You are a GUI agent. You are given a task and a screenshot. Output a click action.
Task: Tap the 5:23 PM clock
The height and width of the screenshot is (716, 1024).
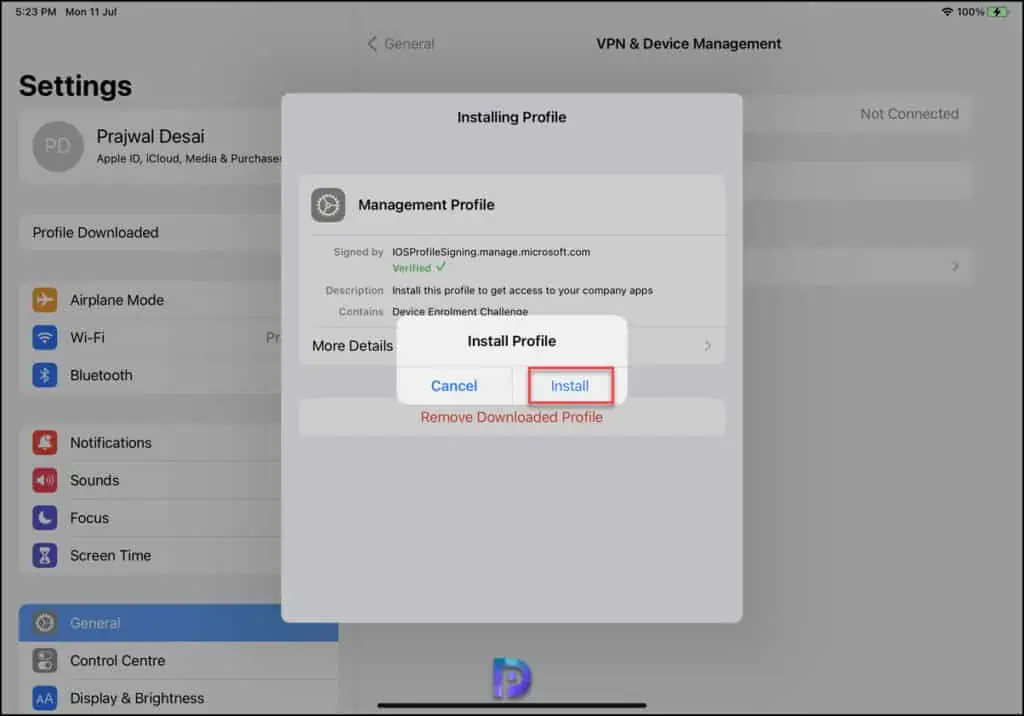pos(36,12)
